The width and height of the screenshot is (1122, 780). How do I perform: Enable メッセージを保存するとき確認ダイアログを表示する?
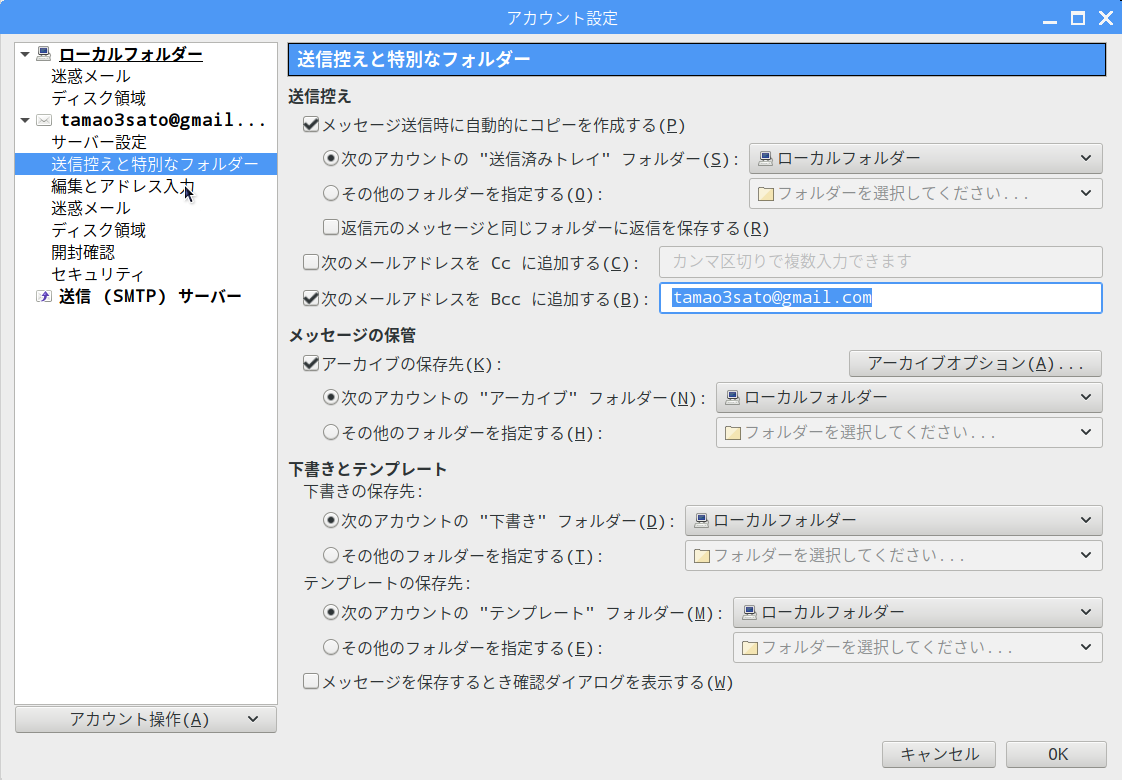tap(310, 682)
